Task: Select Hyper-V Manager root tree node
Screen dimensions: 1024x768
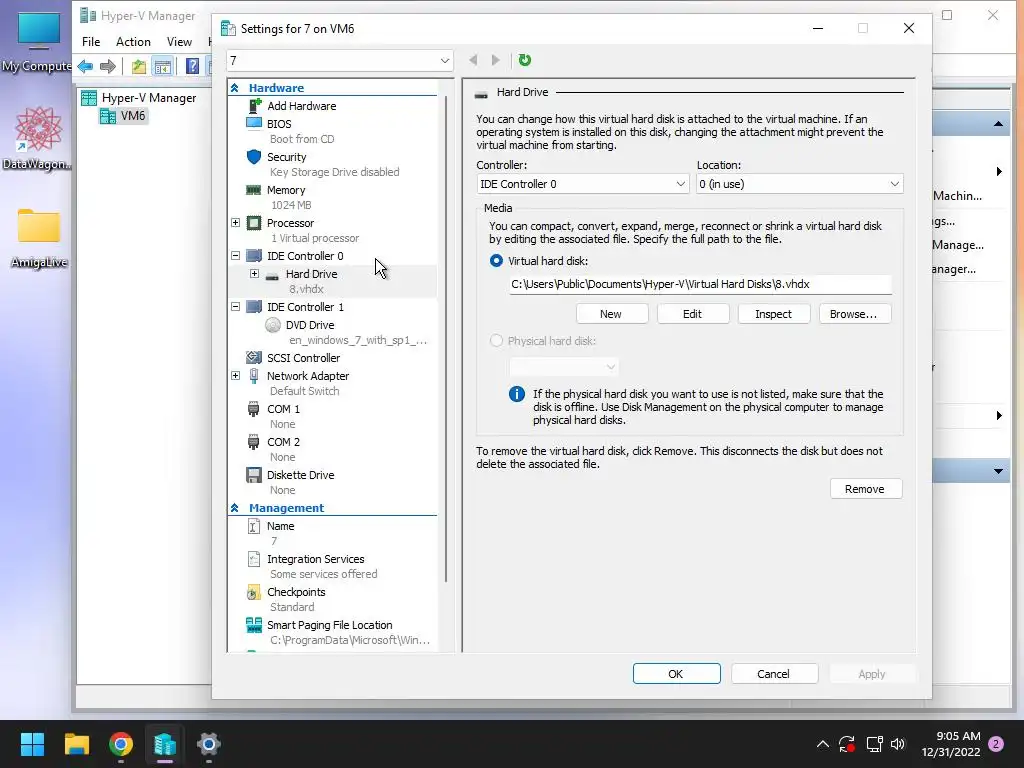Action: coord(149,98)
